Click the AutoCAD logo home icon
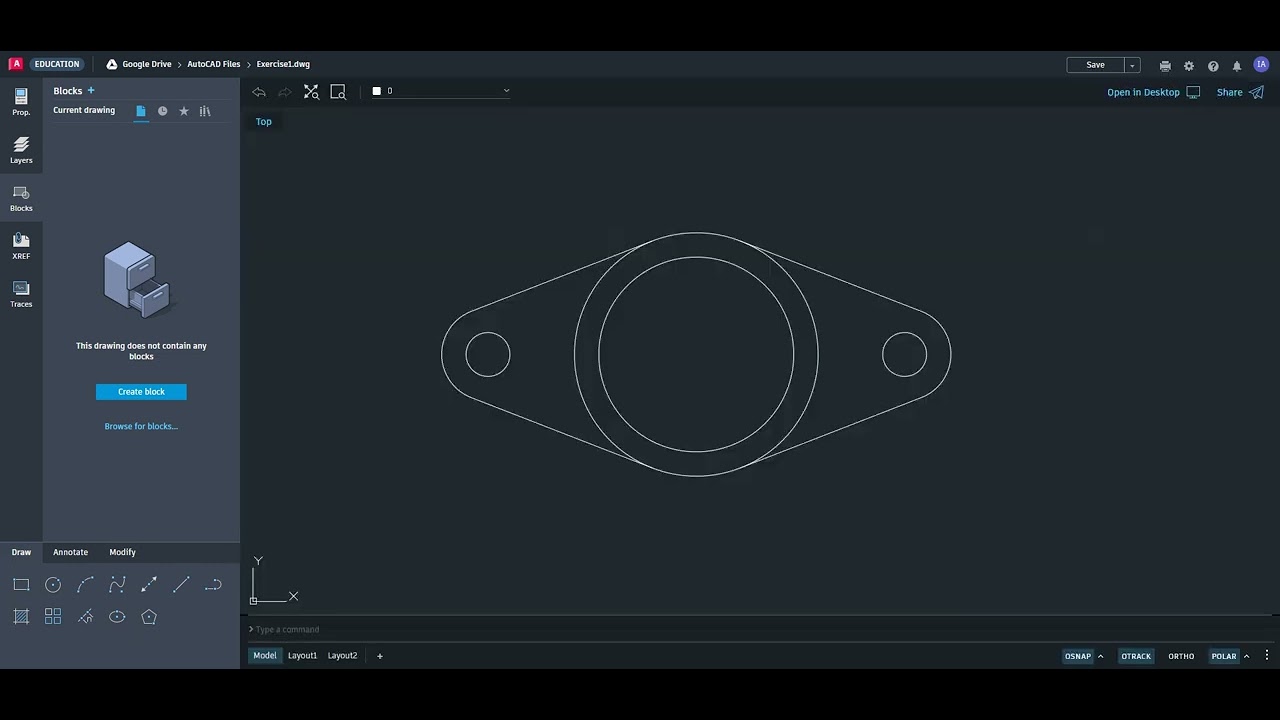The image size is (1280, 720). coord(16,64)
